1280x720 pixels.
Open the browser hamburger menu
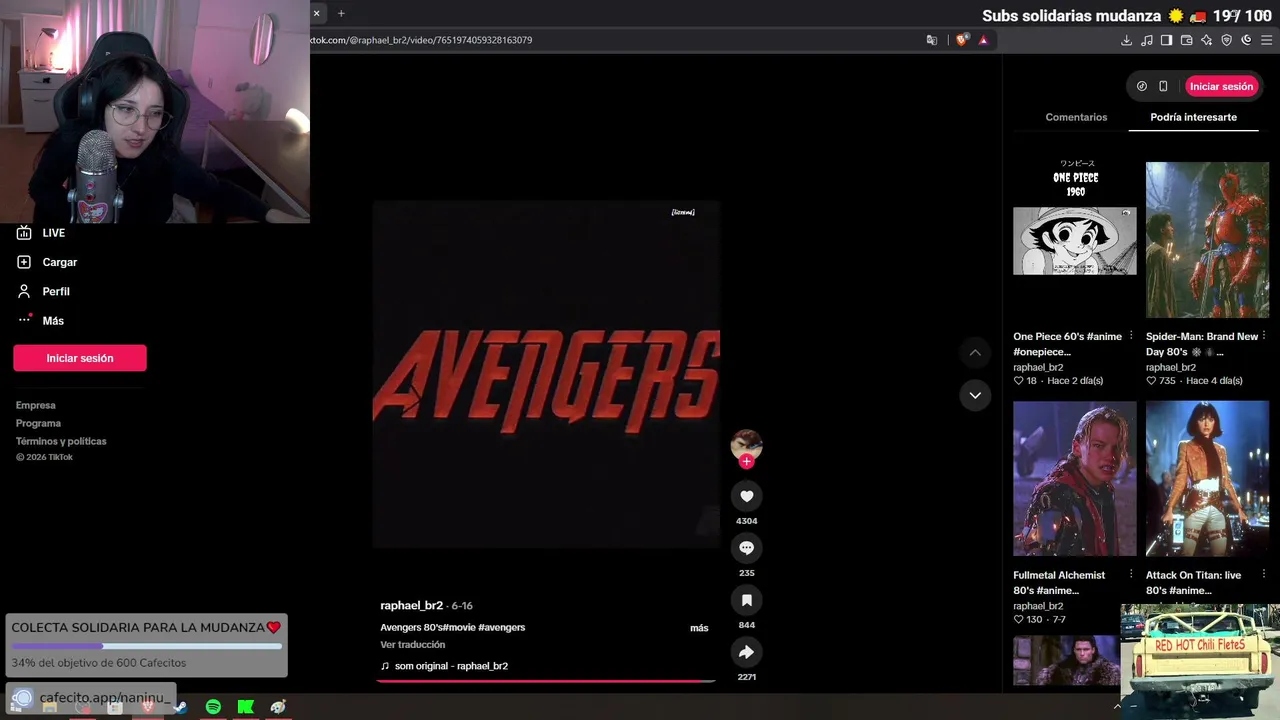(x=1266, y=40)
